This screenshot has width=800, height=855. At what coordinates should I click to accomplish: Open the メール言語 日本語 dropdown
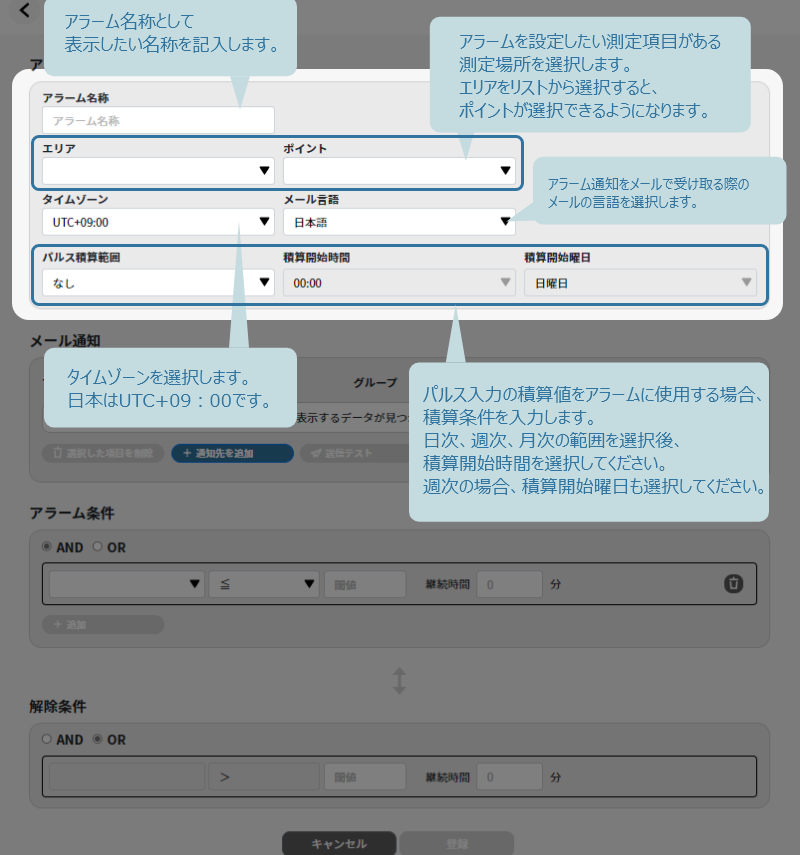[399, 222]
